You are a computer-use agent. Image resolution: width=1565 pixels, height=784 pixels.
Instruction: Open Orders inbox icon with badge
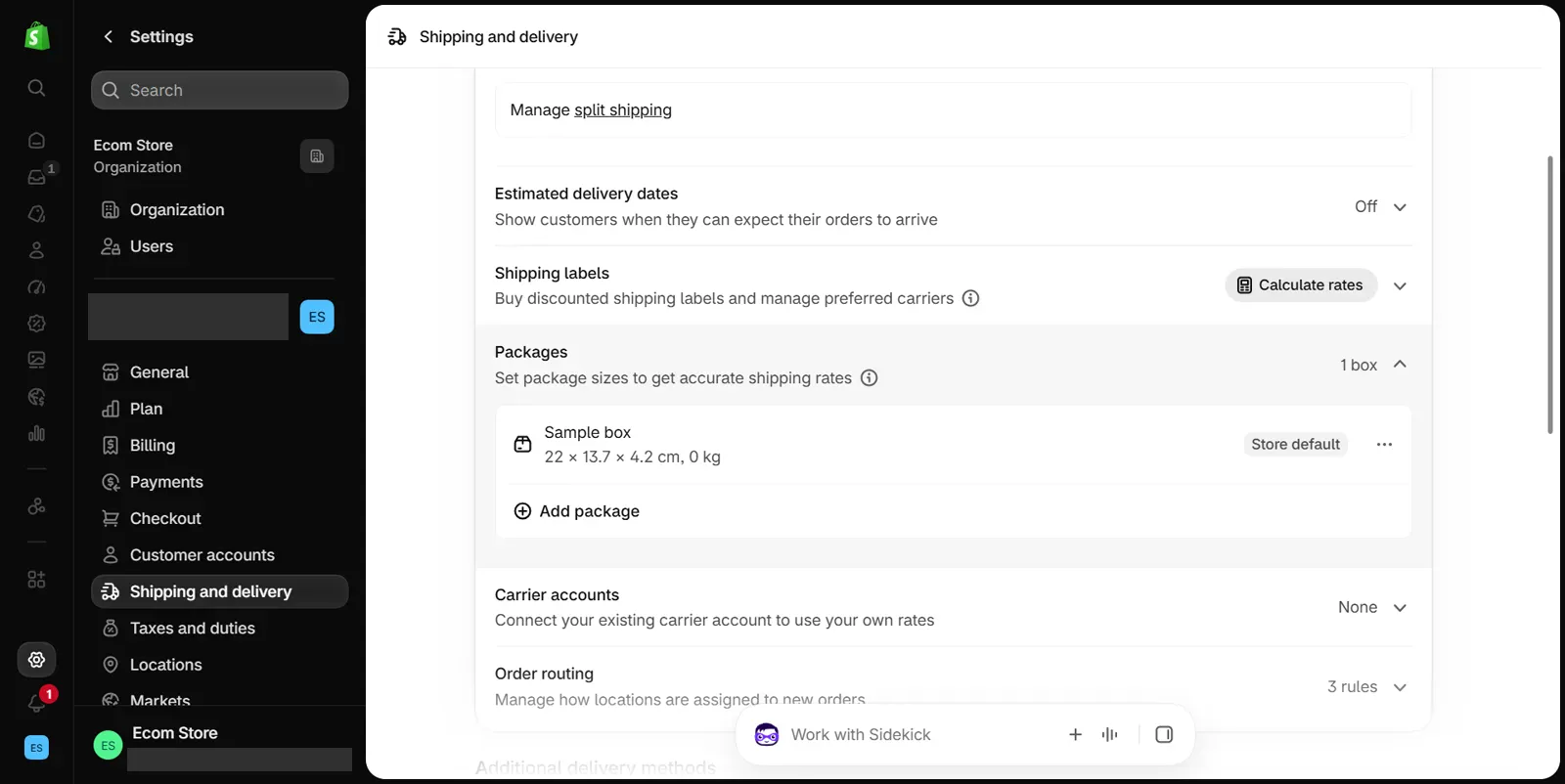click(x=36, y=177)
